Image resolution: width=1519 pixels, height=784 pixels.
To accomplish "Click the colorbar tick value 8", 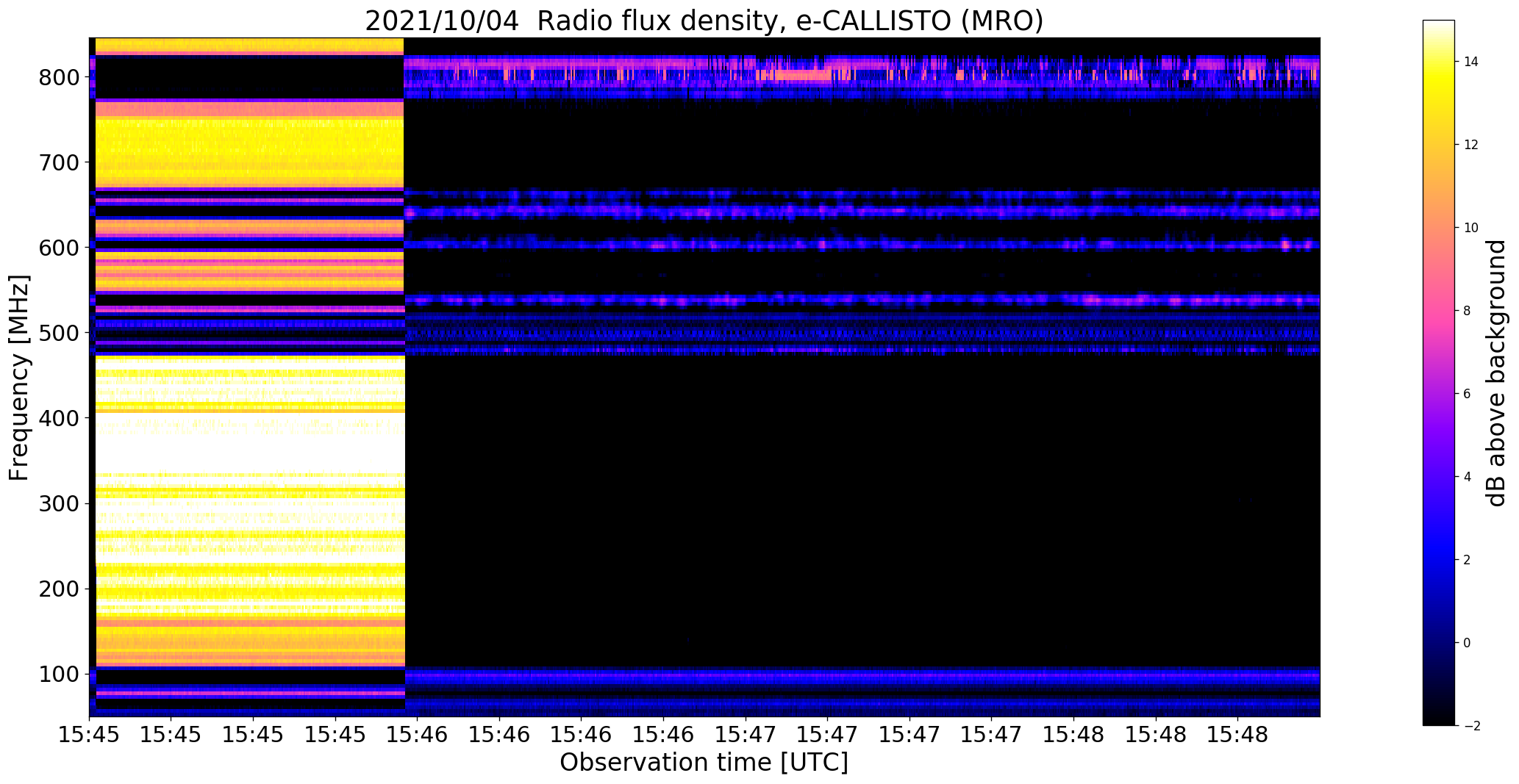I will point(1467,311).
